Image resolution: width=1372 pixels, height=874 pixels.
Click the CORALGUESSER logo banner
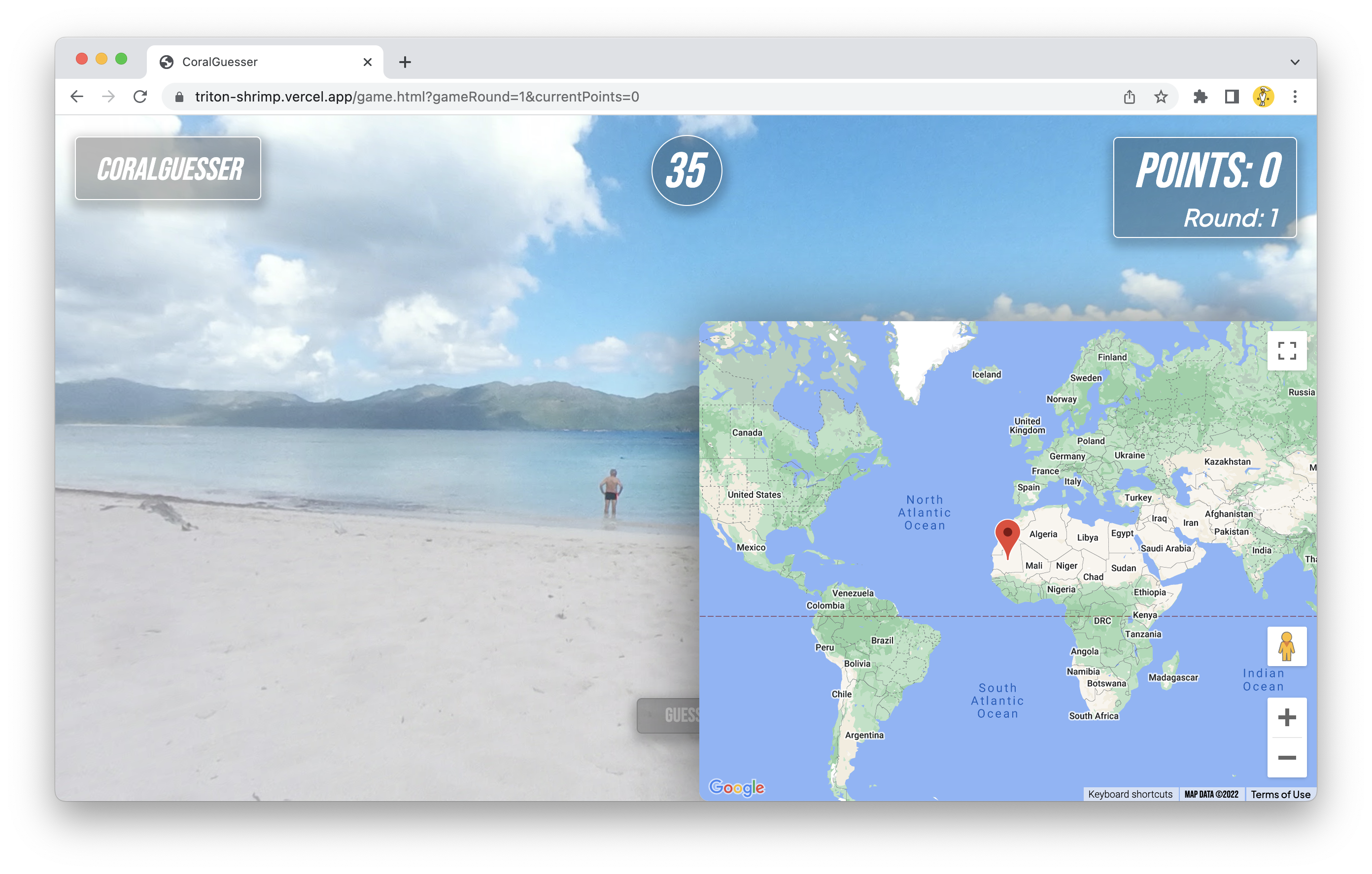[x=168, y=168]
